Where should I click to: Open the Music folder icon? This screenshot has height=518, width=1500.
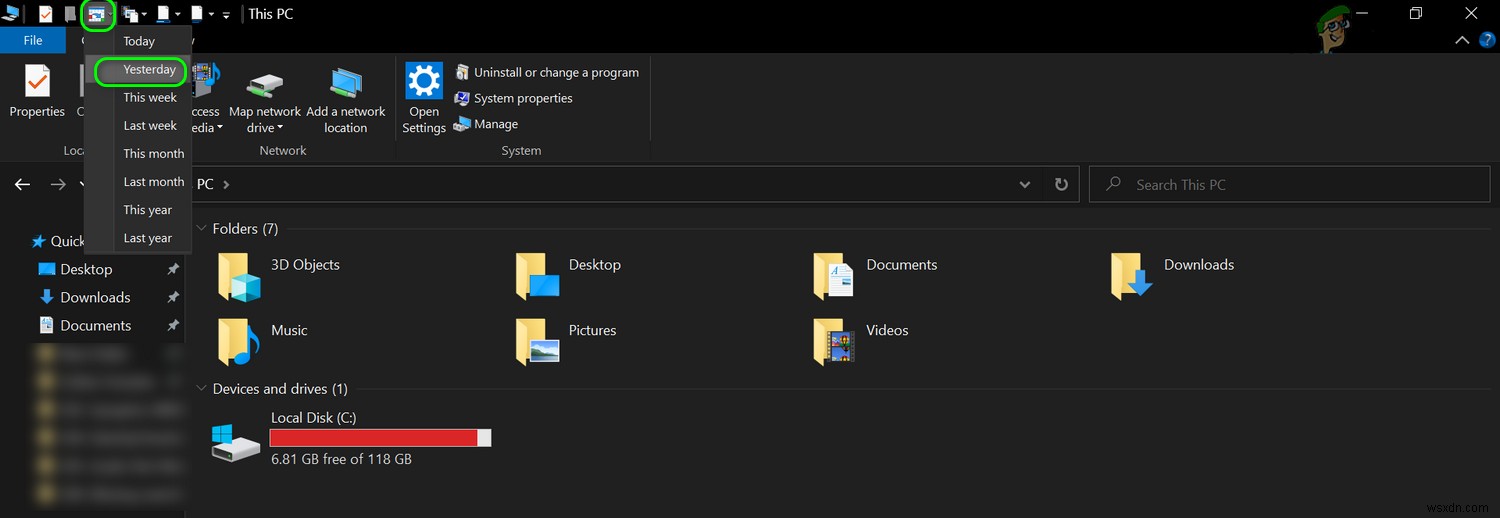(239, 342)
